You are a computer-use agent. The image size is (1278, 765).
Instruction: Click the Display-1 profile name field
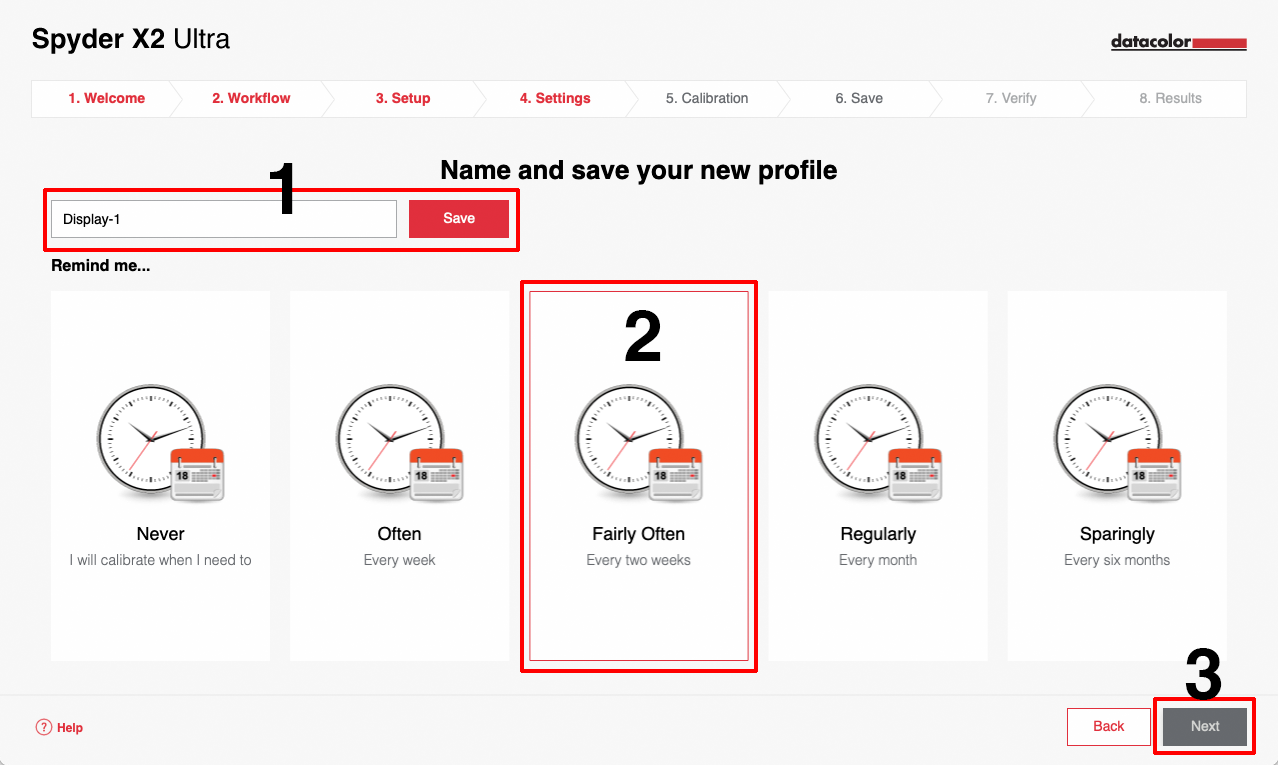(224, 219)
